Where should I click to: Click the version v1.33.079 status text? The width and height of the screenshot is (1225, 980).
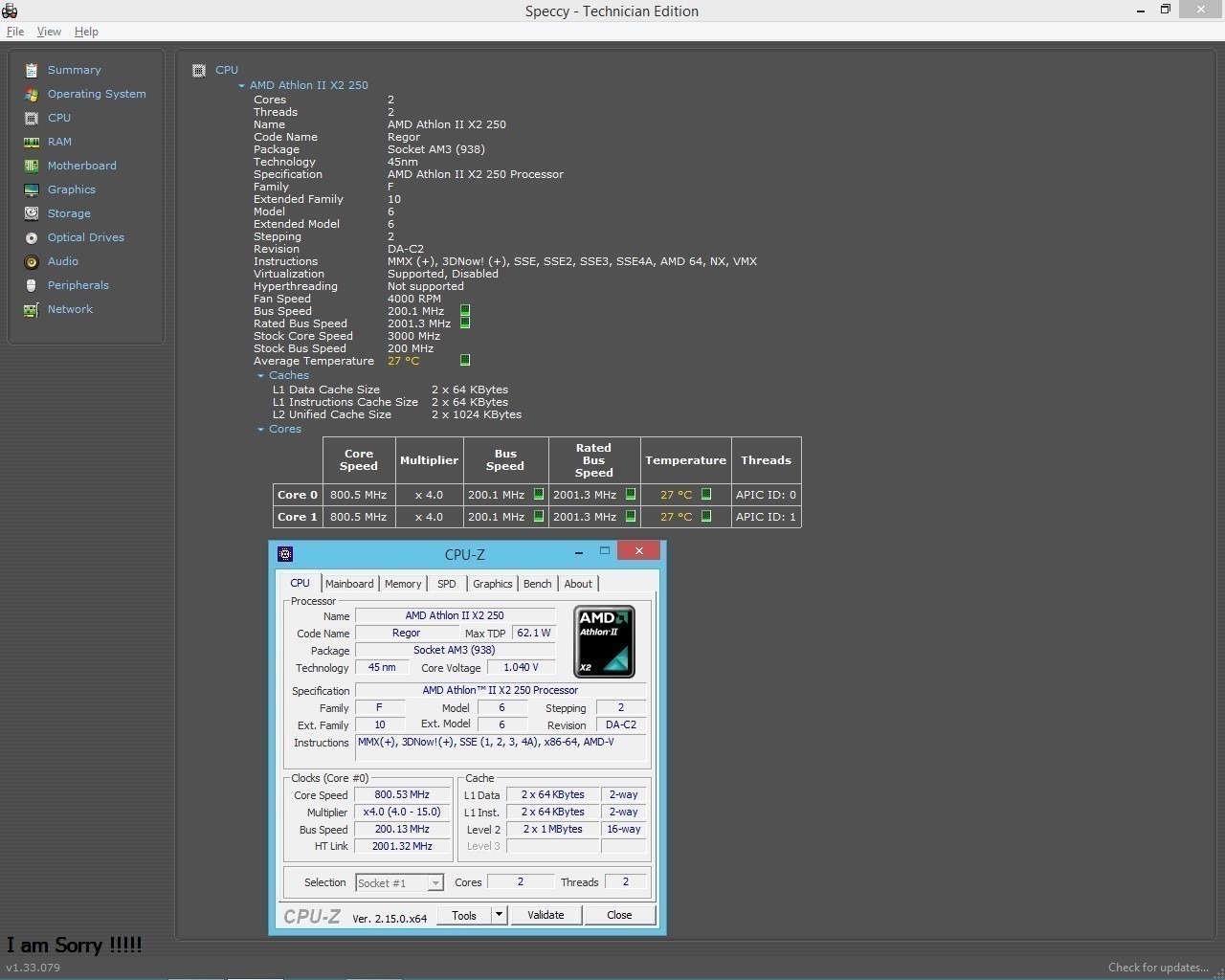tap(33, 968)
